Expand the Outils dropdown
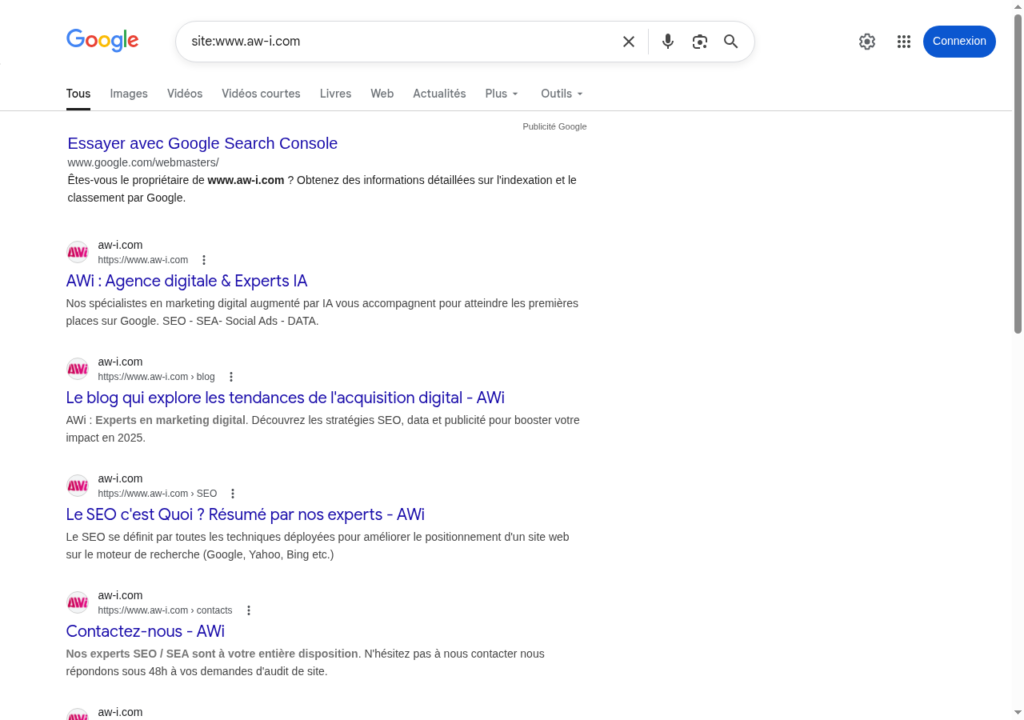The image size is (1024, 720). point(561,94)
